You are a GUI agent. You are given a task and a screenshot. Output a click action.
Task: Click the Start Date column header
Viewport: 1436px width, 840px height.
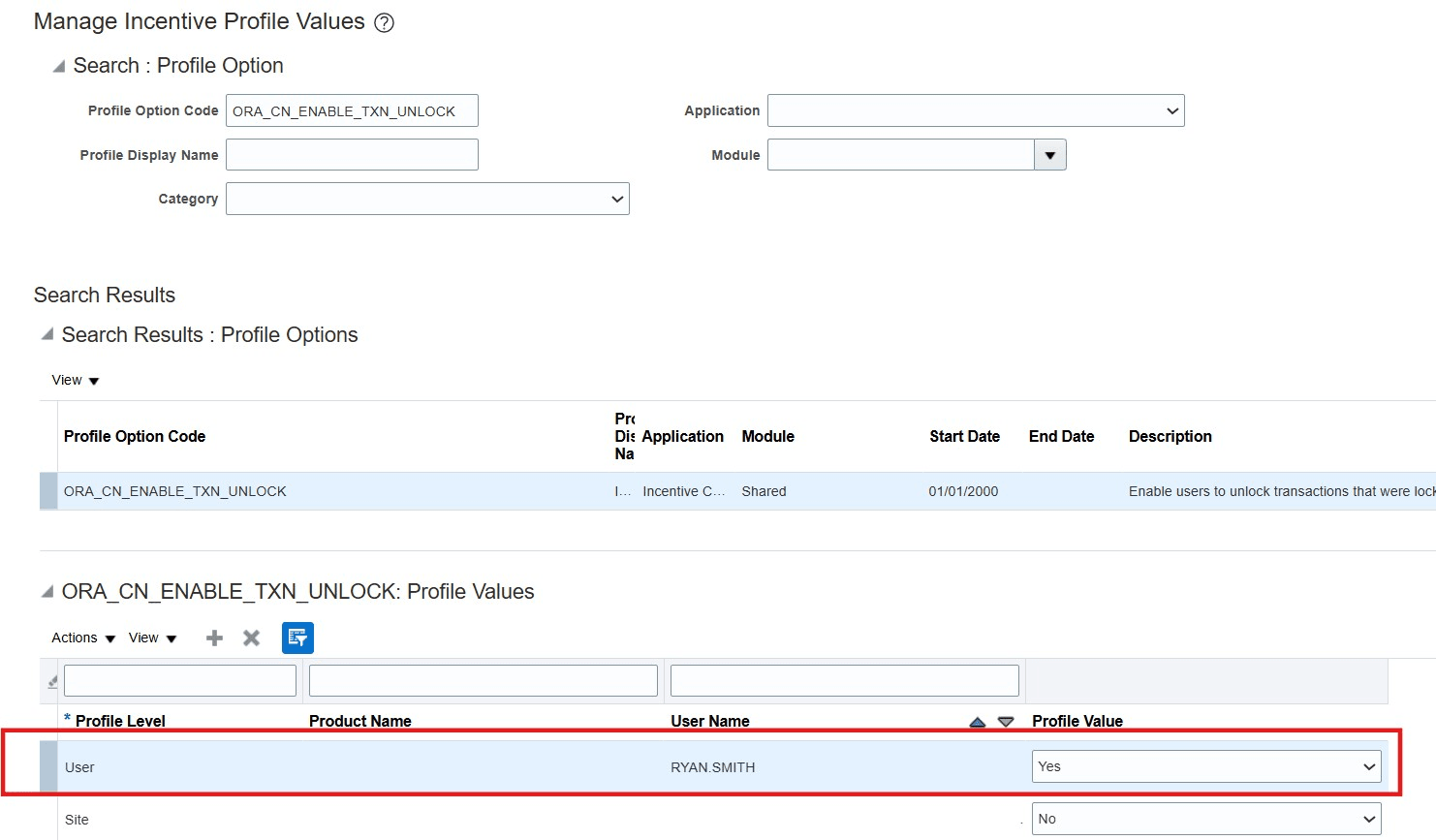965,436
